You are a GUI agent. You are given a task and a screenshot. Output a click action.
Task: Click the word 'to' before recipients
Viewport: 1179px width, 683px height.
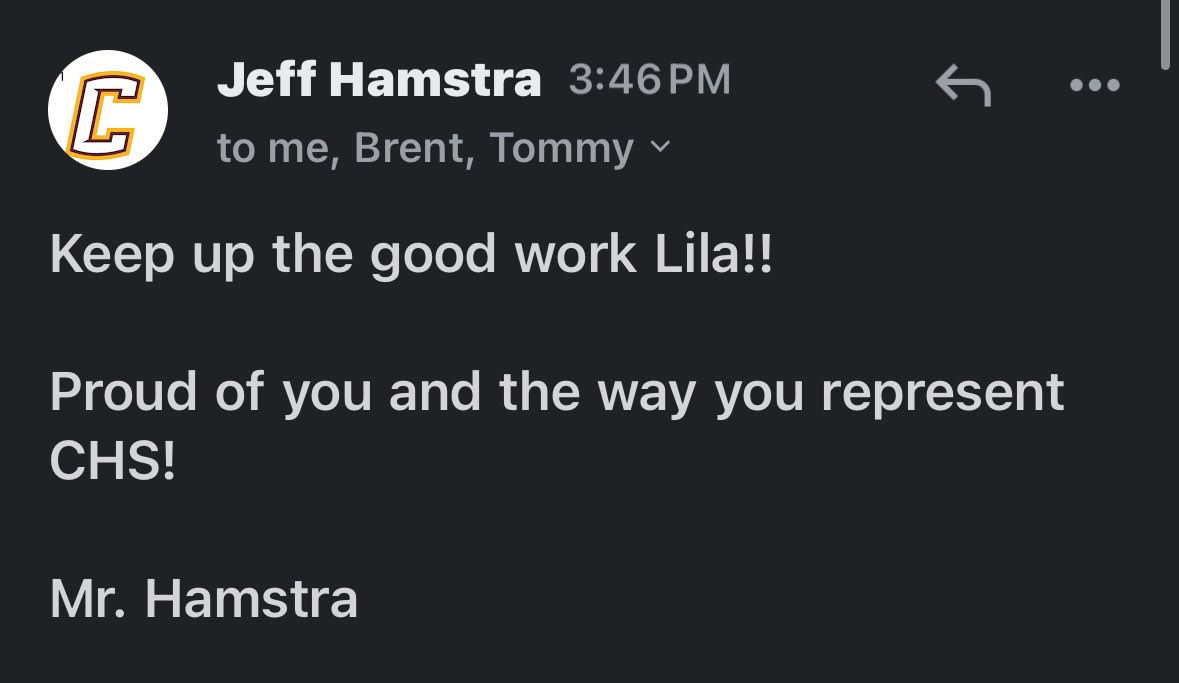pyautogui.click(x=236, y=148)
